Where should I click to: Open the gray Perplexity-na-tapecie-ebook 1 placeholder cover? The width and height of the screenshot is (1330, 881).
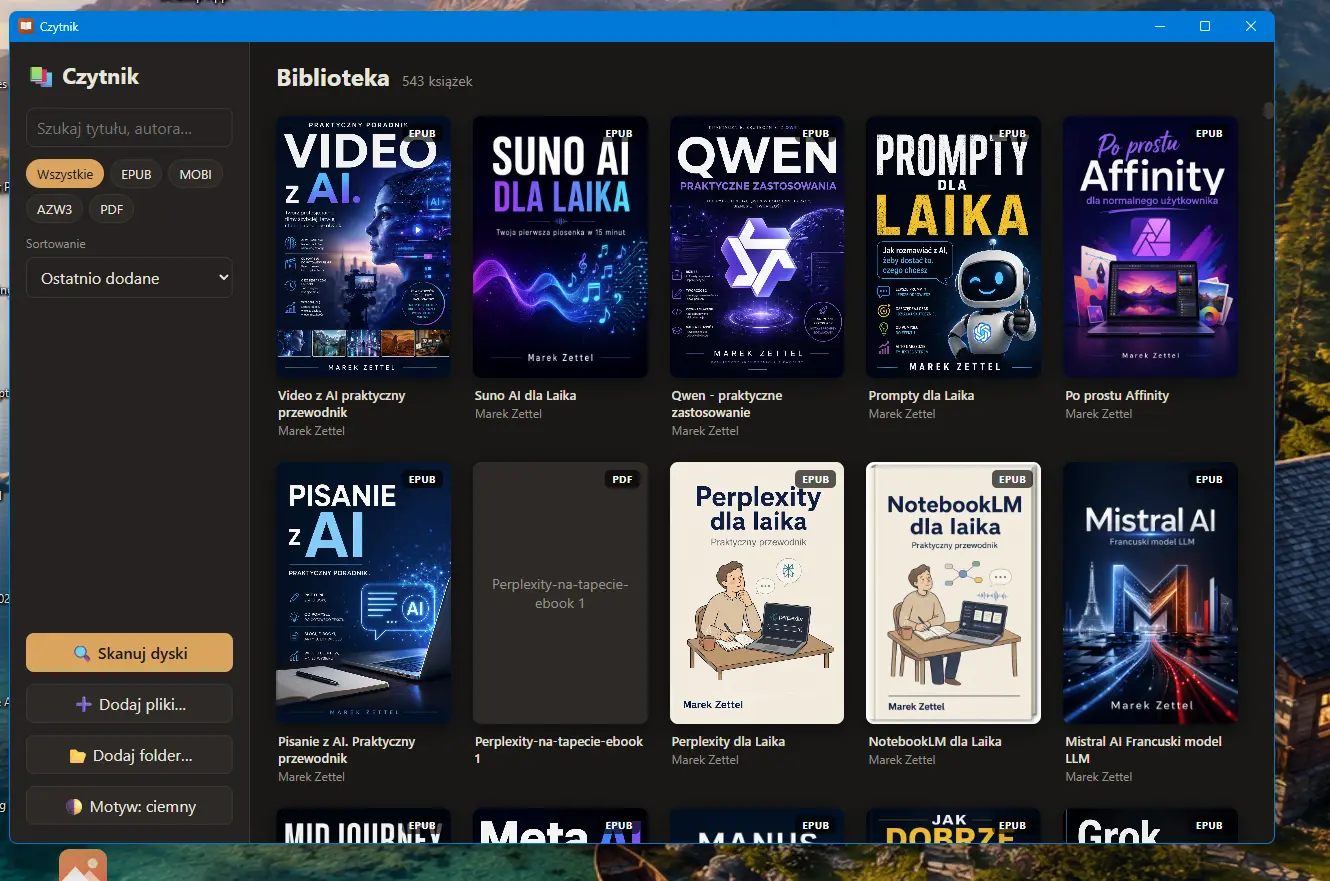[x=560, y=593]
